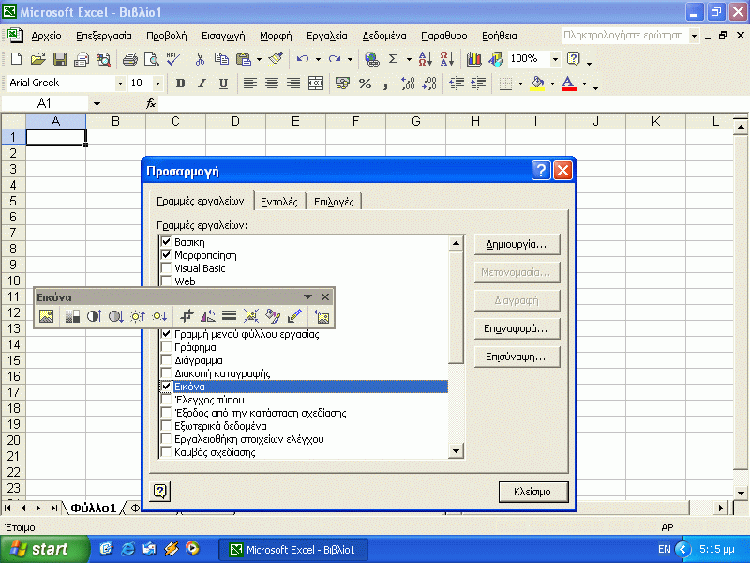
Task: Undo the last action
Action: 302,59
